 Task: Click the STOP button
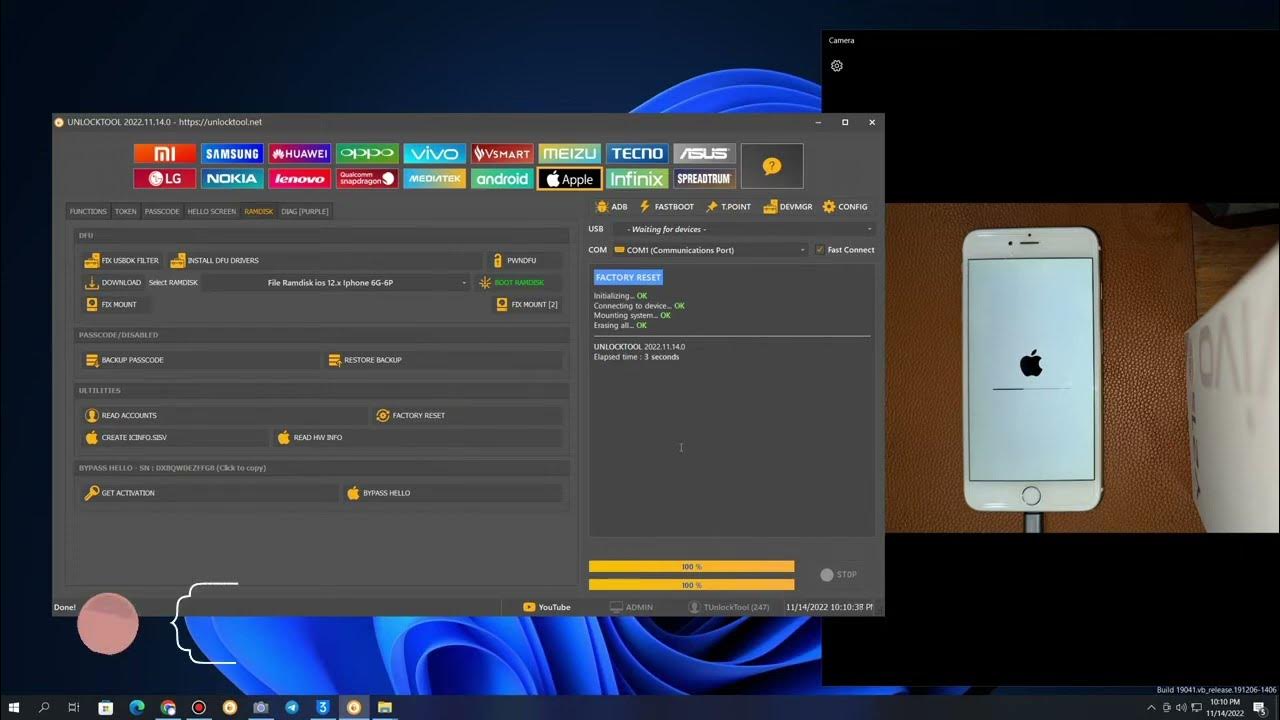coord(838,575)
